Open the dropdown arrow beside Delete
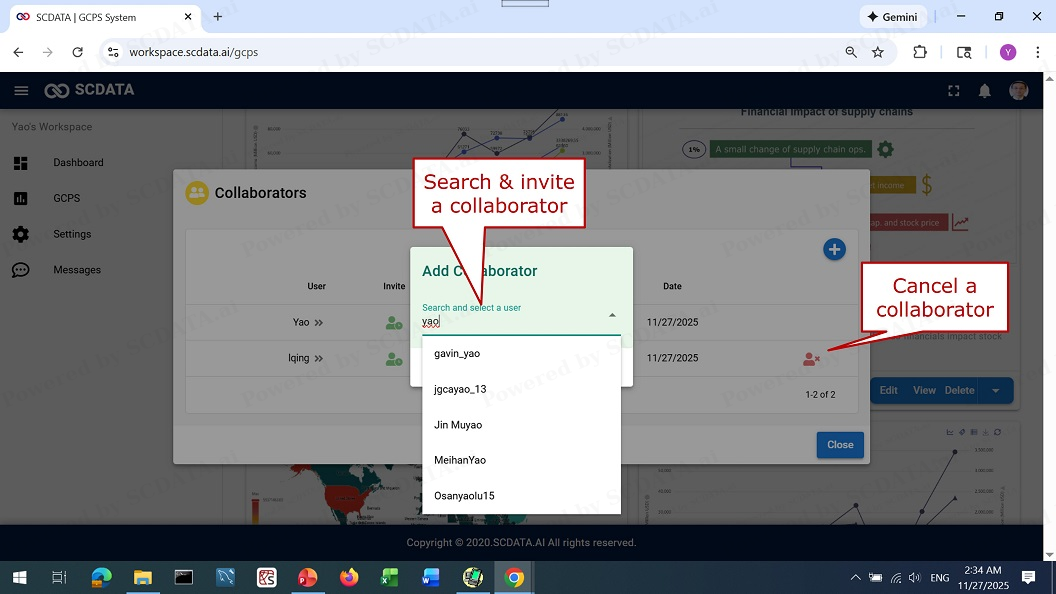 [x=996, y=391]
